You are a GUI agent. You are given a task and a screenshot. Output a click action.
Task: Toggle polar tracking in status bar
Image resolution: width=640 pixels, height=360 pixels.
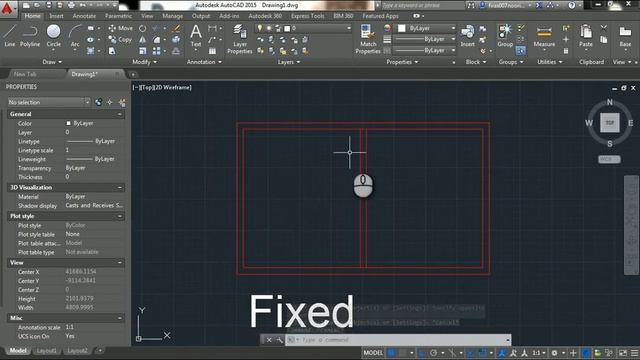click(433, 353)
